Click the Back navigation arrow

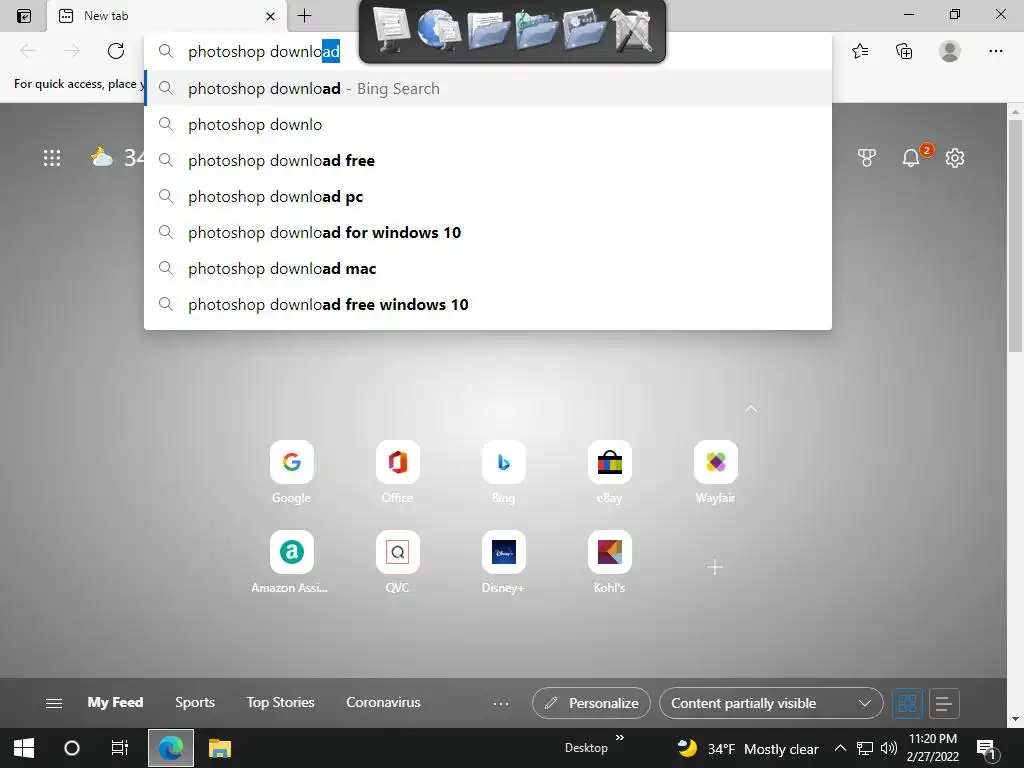pyautogui.click(x=28, y=51)
